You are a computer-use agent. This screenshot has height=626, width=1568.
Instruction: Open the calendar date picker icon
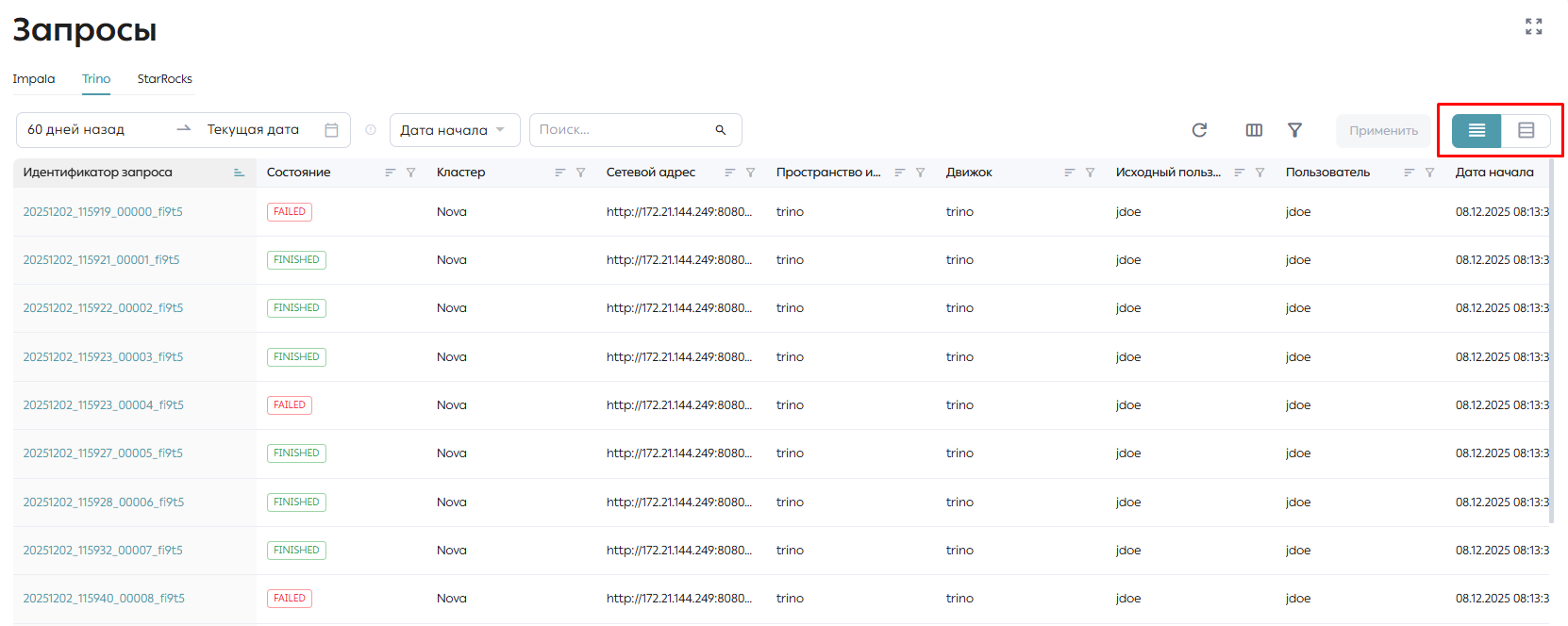tap(331, 130)
